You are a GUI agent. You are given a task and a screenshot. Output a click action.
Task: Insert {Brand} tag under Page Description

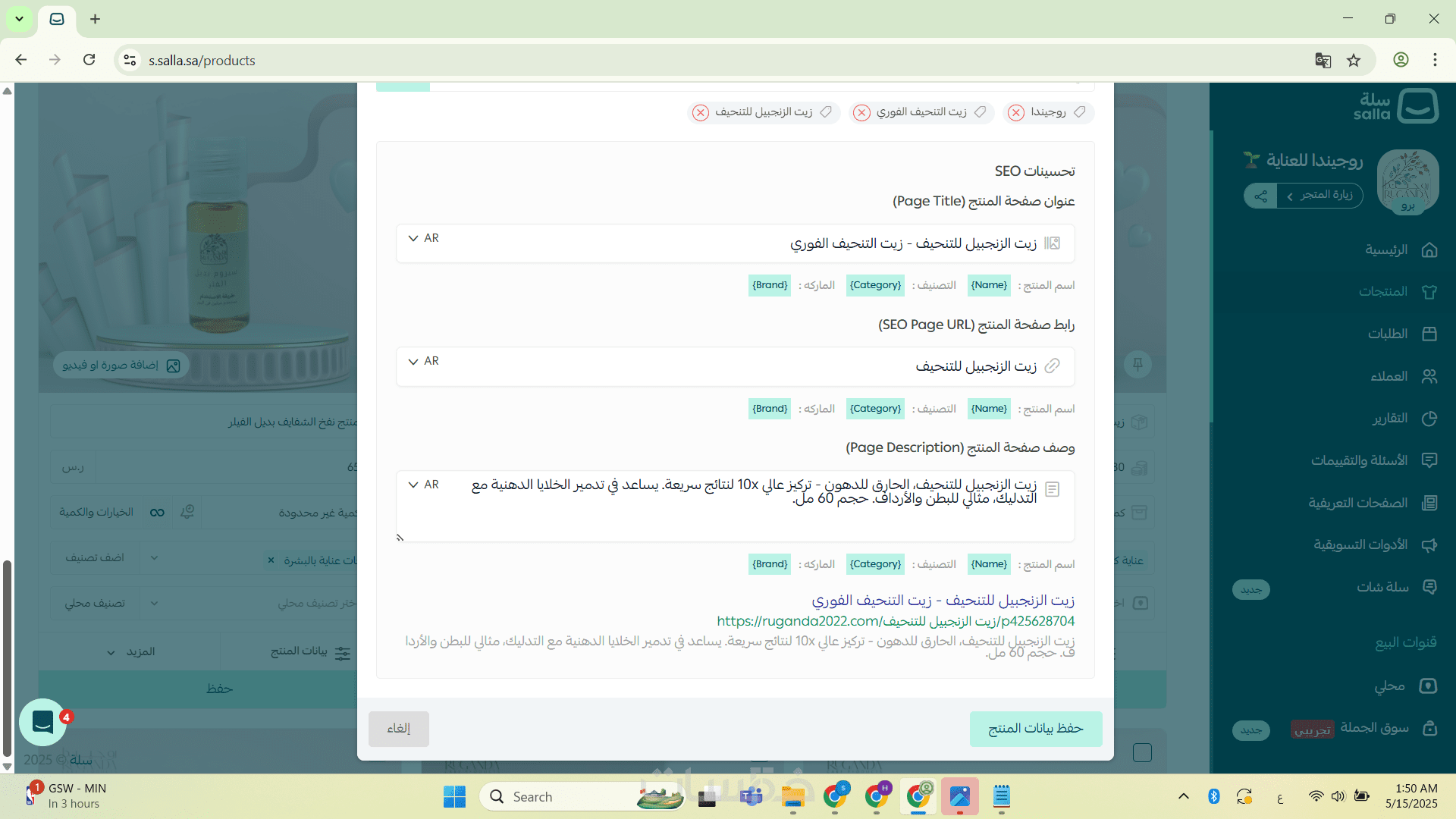pos(770,564)
